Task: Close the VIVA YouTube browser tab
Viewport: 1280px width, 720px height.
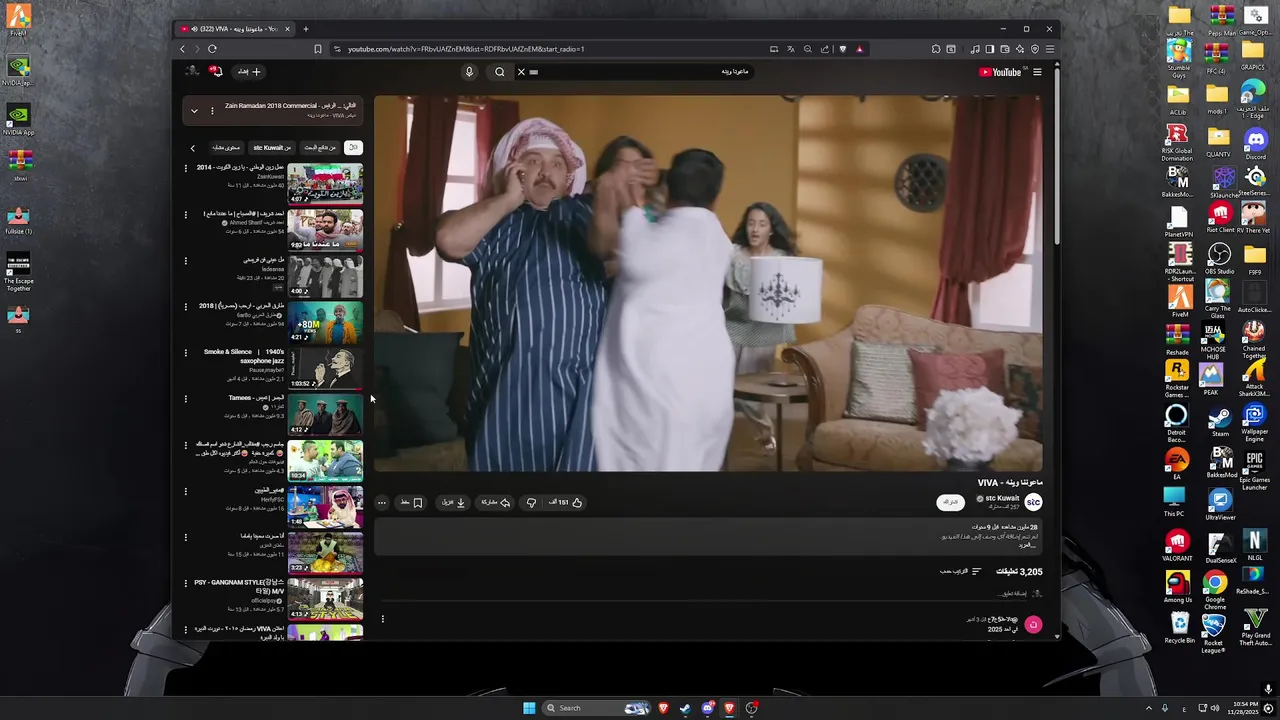Action: [287, 29]
